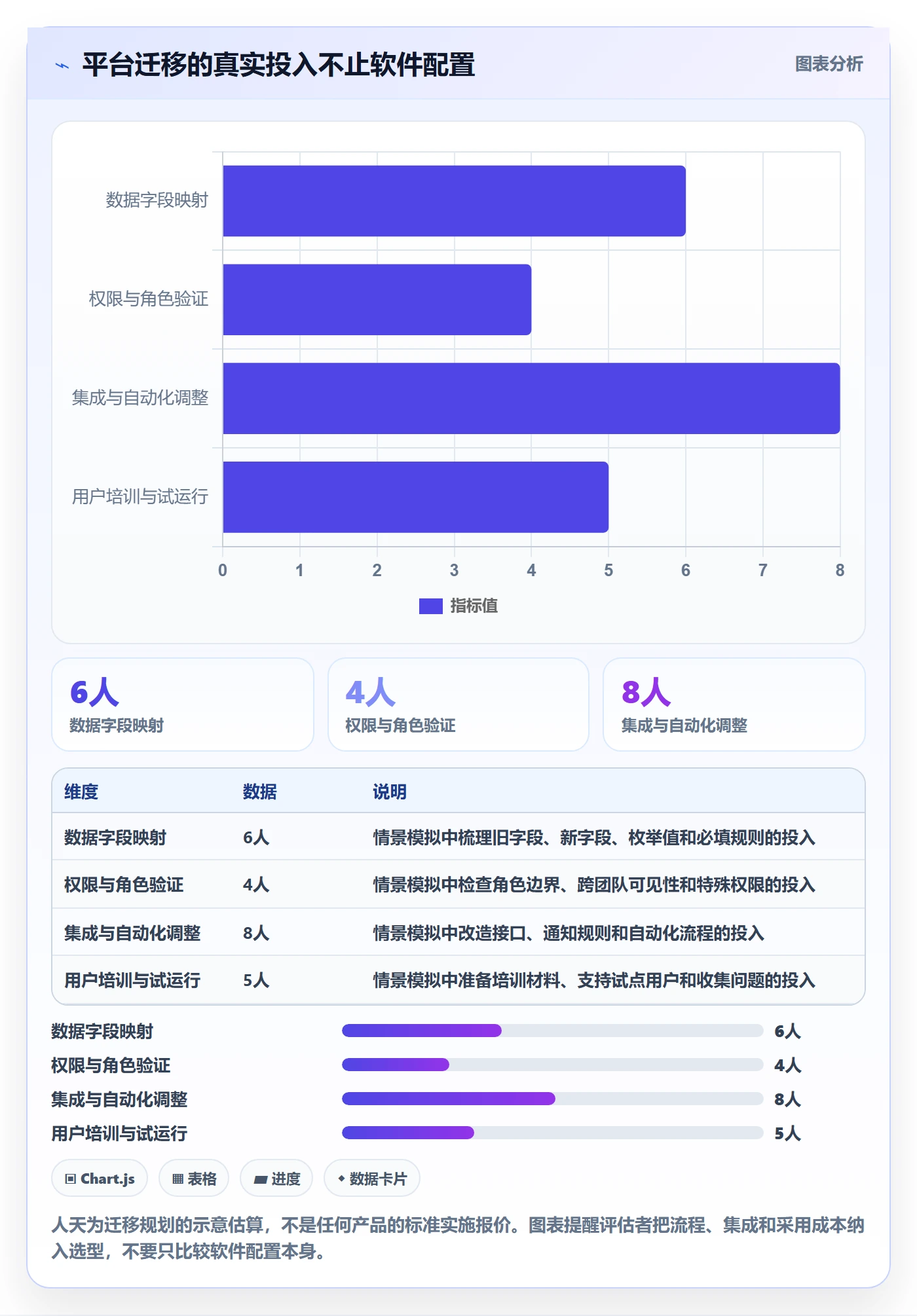
Task: Click the 说明 table column header
Action: [x=390, y=792]
